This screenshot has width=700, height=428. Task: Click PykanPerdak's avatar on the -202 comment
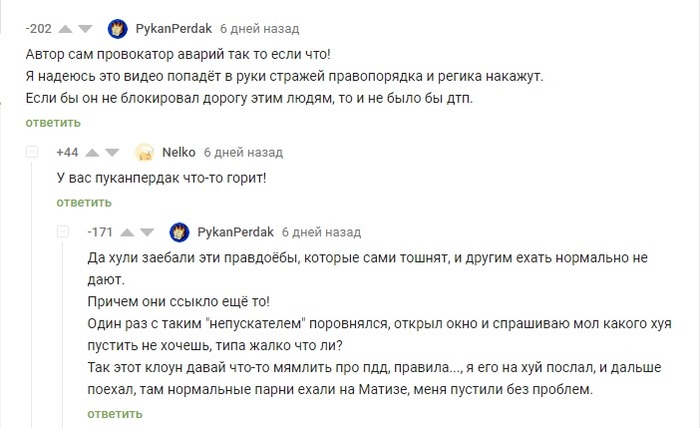(117, 28)
